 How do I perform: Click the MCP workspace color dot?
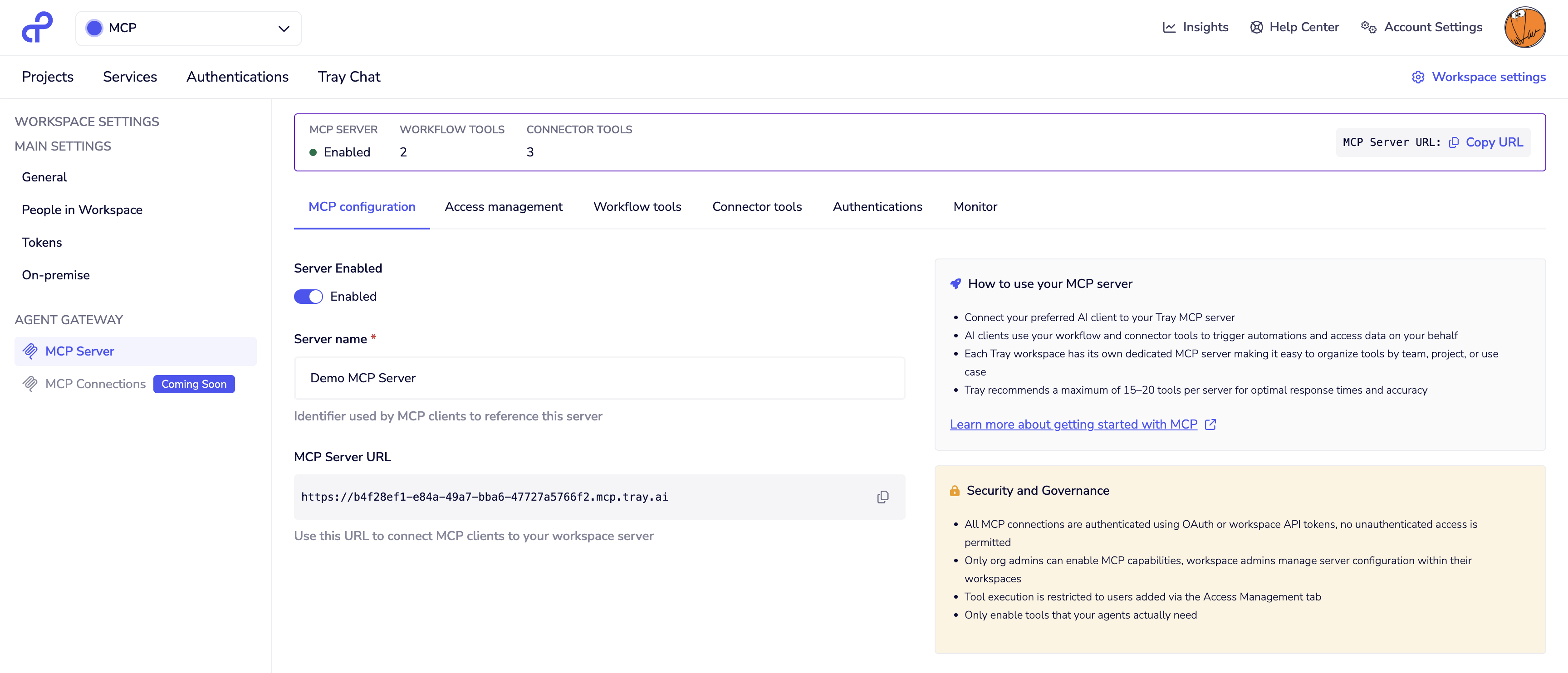pos(94,28)
